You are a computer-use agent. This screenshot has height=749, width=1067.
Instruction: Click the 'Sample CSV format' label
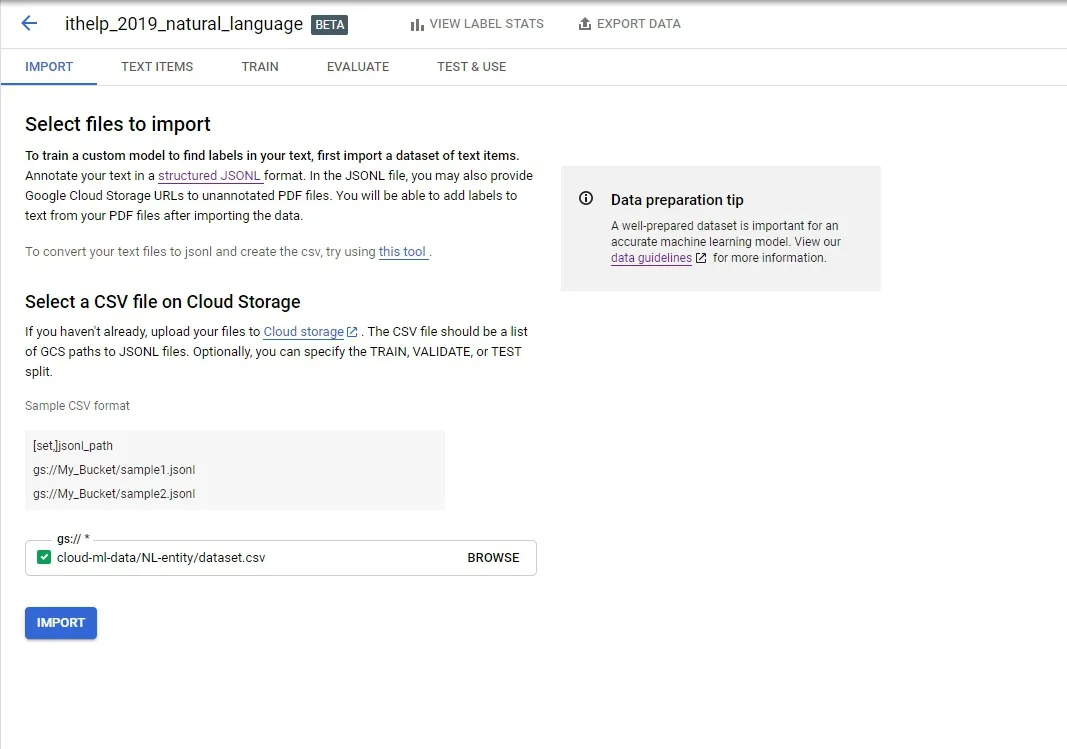coord(77,406)
